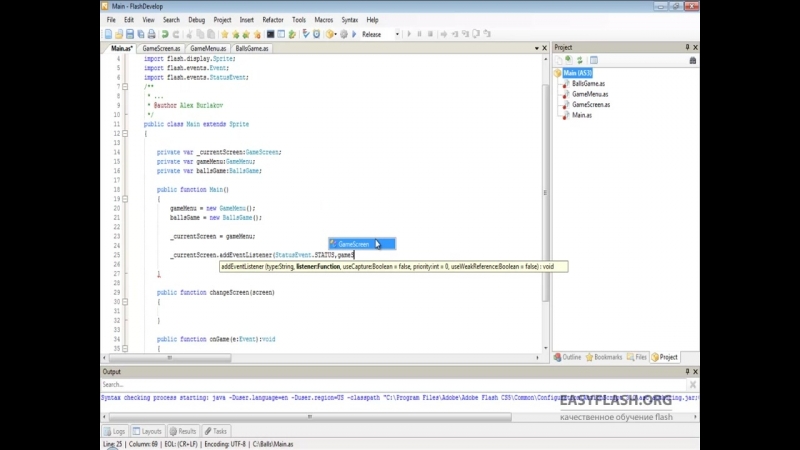Open the Layouts bottom tab
This screenshot has height=450, width=800.
click(147, 431)
